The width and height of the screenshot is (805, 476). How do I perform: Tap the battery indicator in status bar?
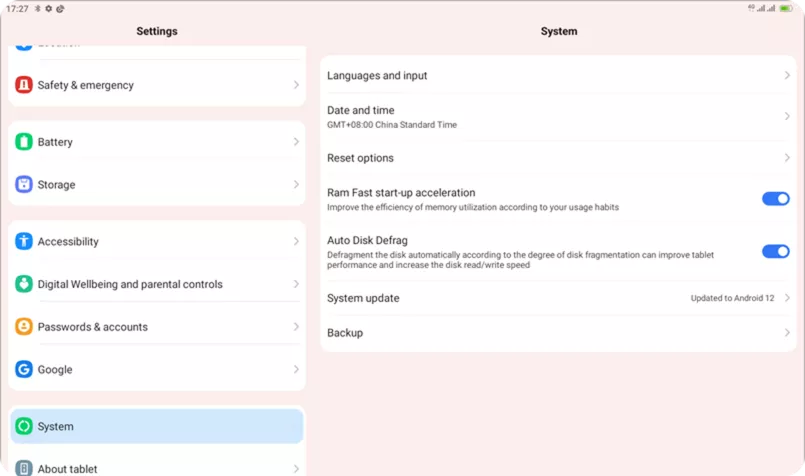pyautogui.click(x=786, y=8)
